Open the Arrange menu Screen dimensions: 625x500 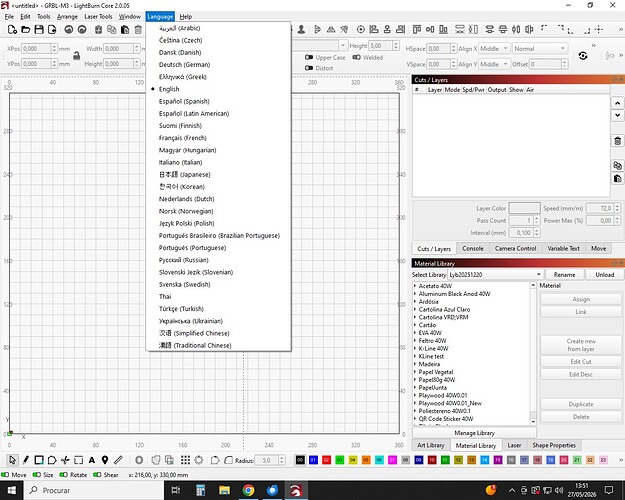click(67, 17)
